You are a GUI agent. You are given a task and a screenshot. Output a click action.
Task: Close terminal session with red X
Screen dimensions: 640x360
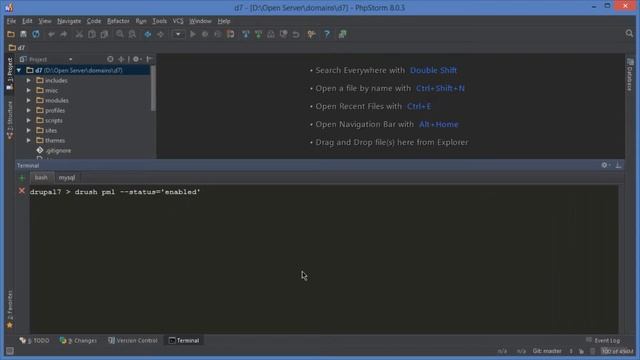click(x=22, y=191)
